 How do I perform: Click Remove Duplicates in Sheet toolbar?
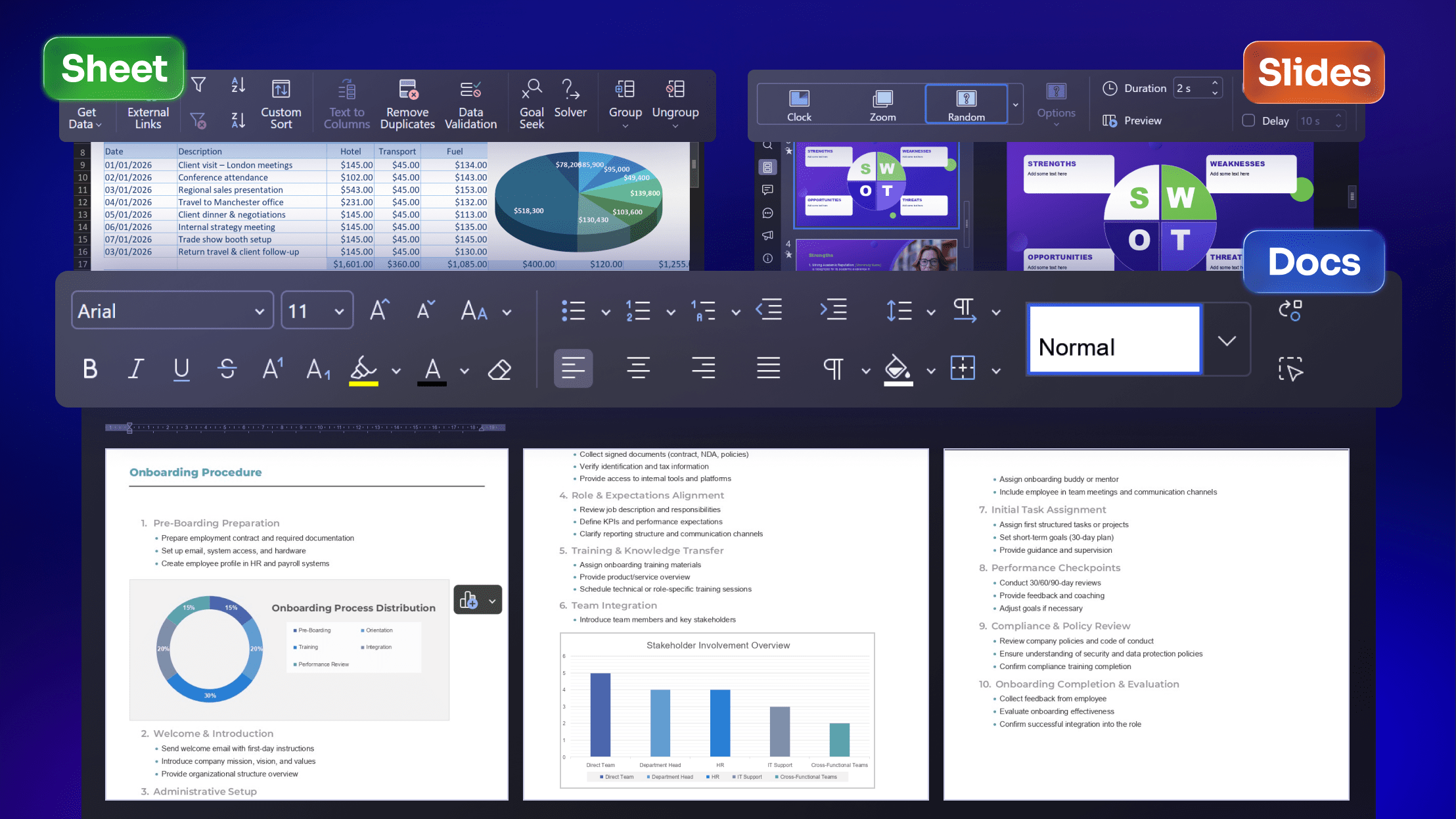pyautogui.click(x=407, y=104)
